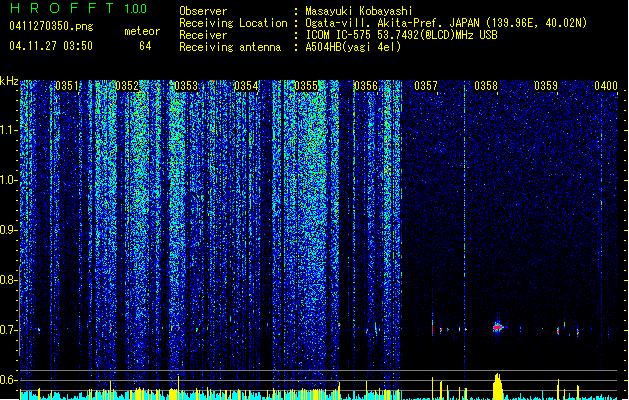629x400 pixels.
Task: Click the 0400 time marker
Action: 606,86
